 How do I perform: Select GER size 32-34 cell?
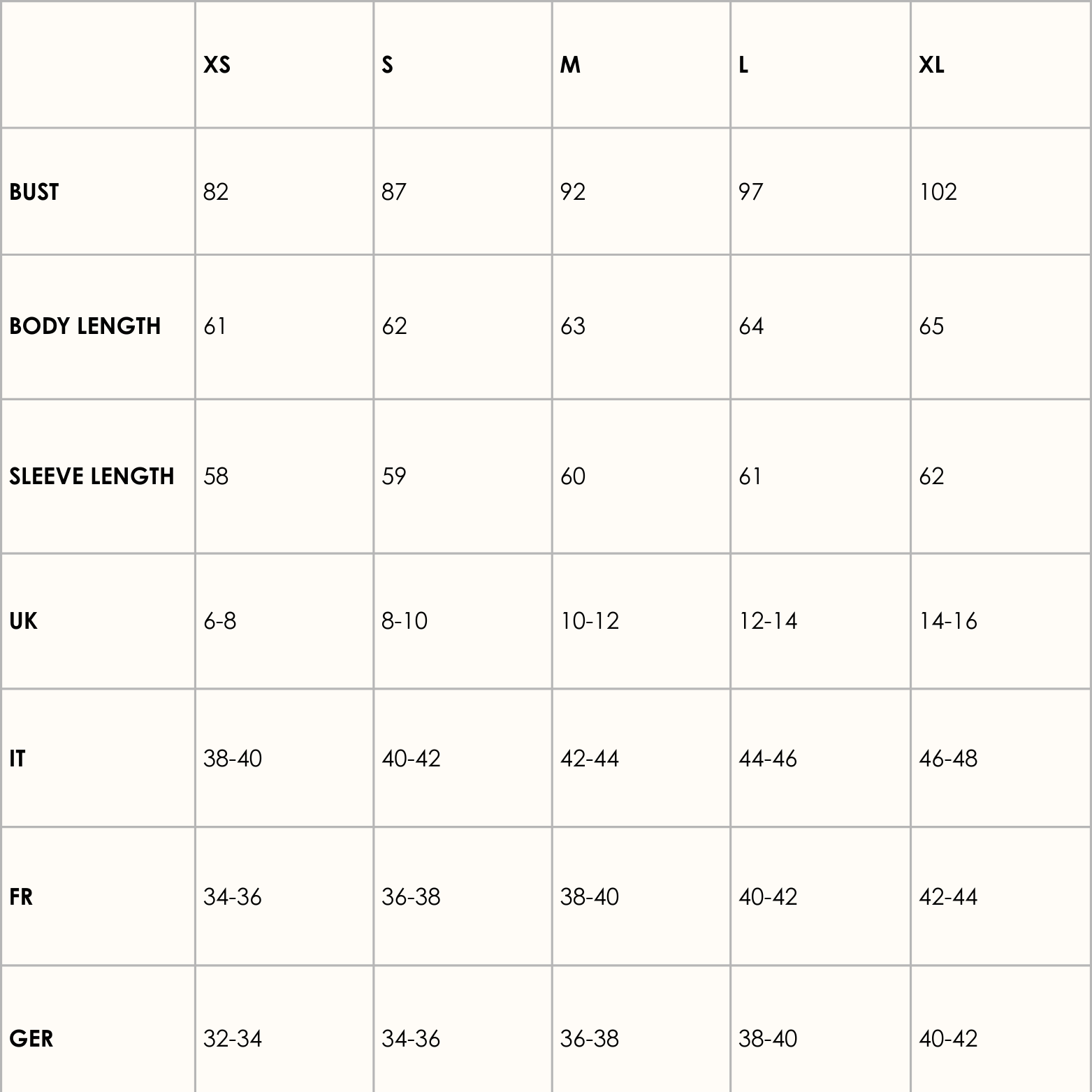tap(233, 1039)
